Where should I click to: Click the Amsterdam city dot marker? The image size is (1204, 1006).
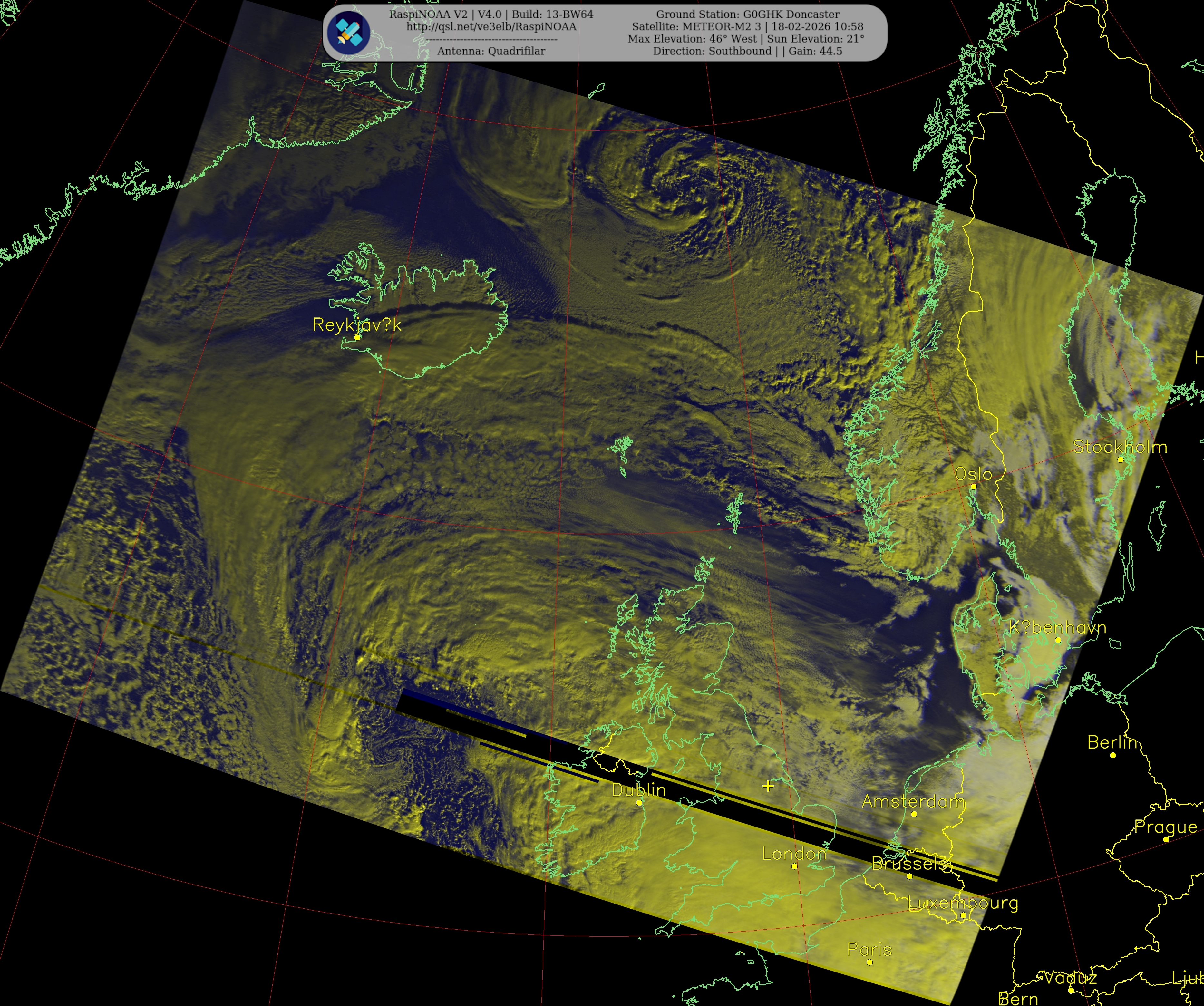coord(914,814)
